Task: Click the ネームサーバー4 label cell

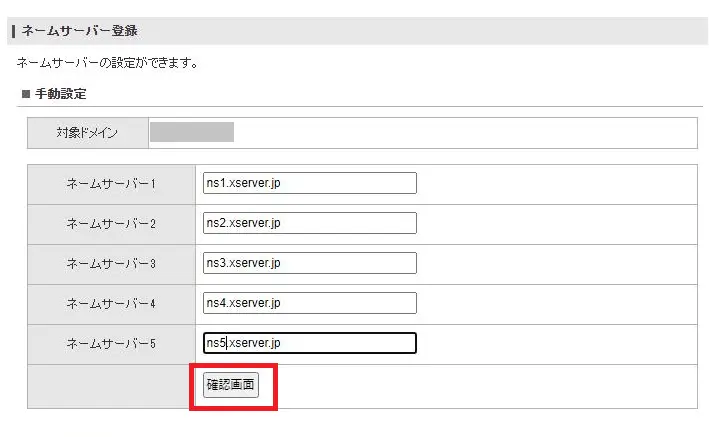Action: click(x=111, y=304)
